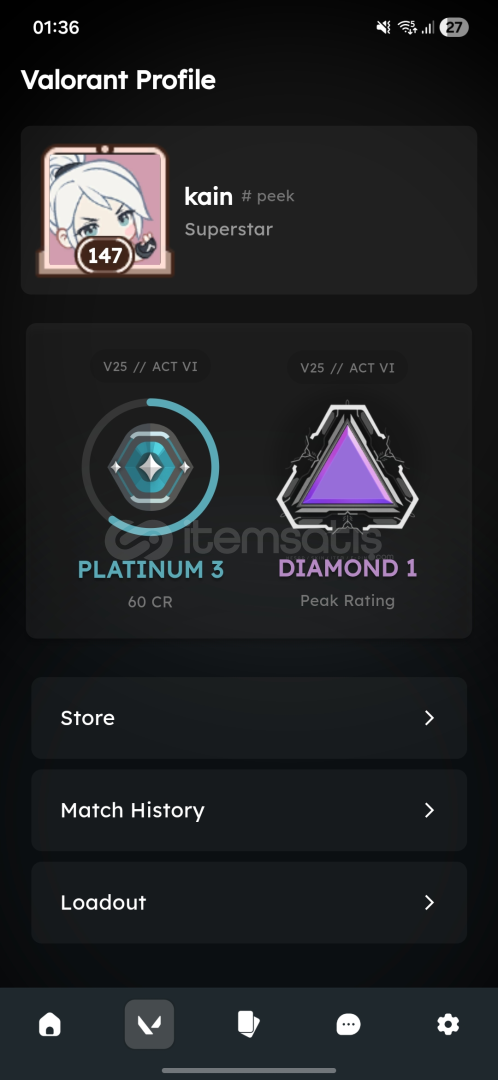Open the Match History row
Image resolution: width=498 pixels, height=1080 pixels.
tap(249, 810)
